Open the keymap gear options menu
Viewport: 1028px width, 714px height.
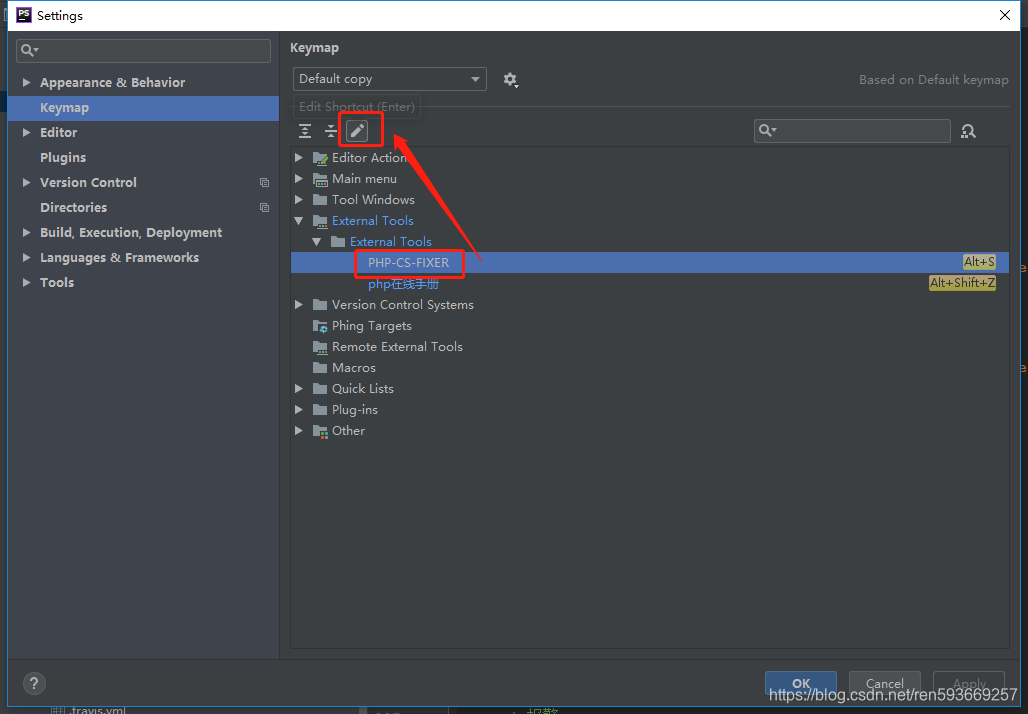pos(510,80)
